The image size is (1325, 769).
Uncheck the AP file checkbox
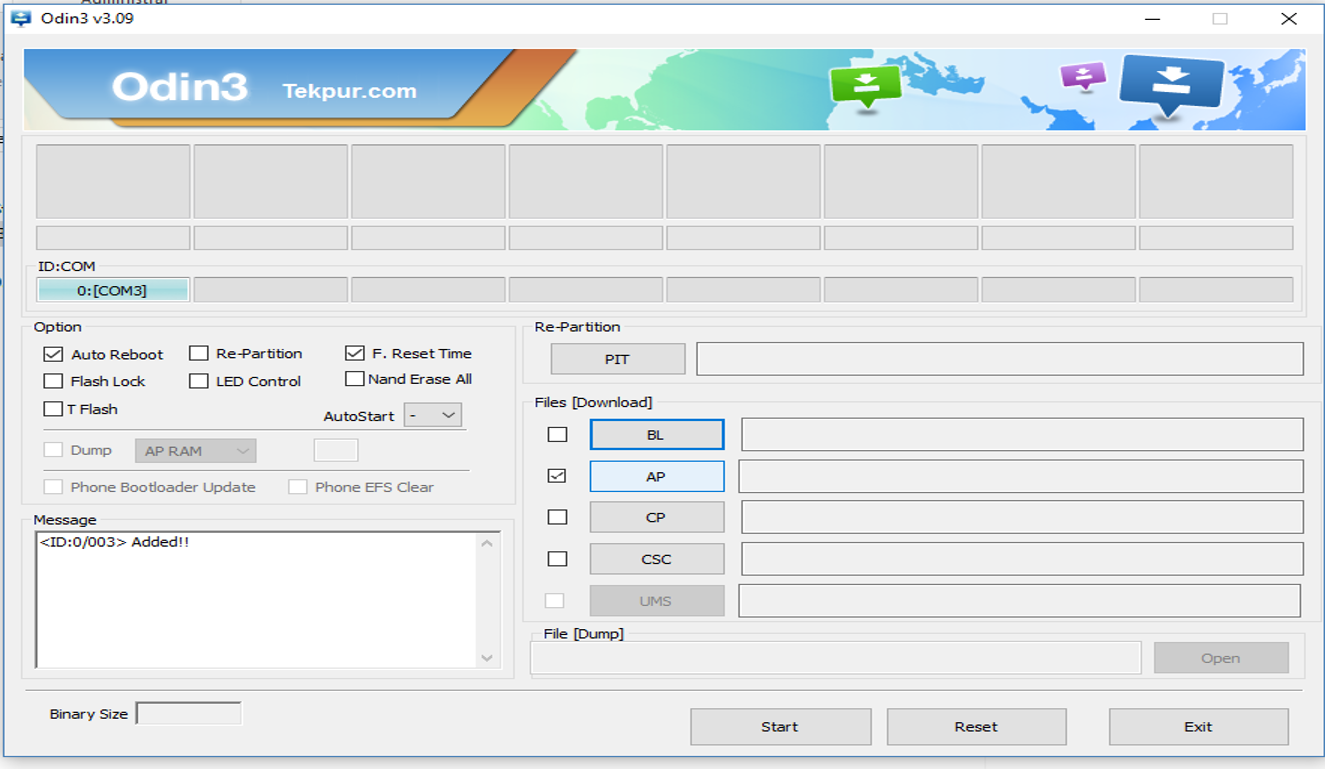557,475
